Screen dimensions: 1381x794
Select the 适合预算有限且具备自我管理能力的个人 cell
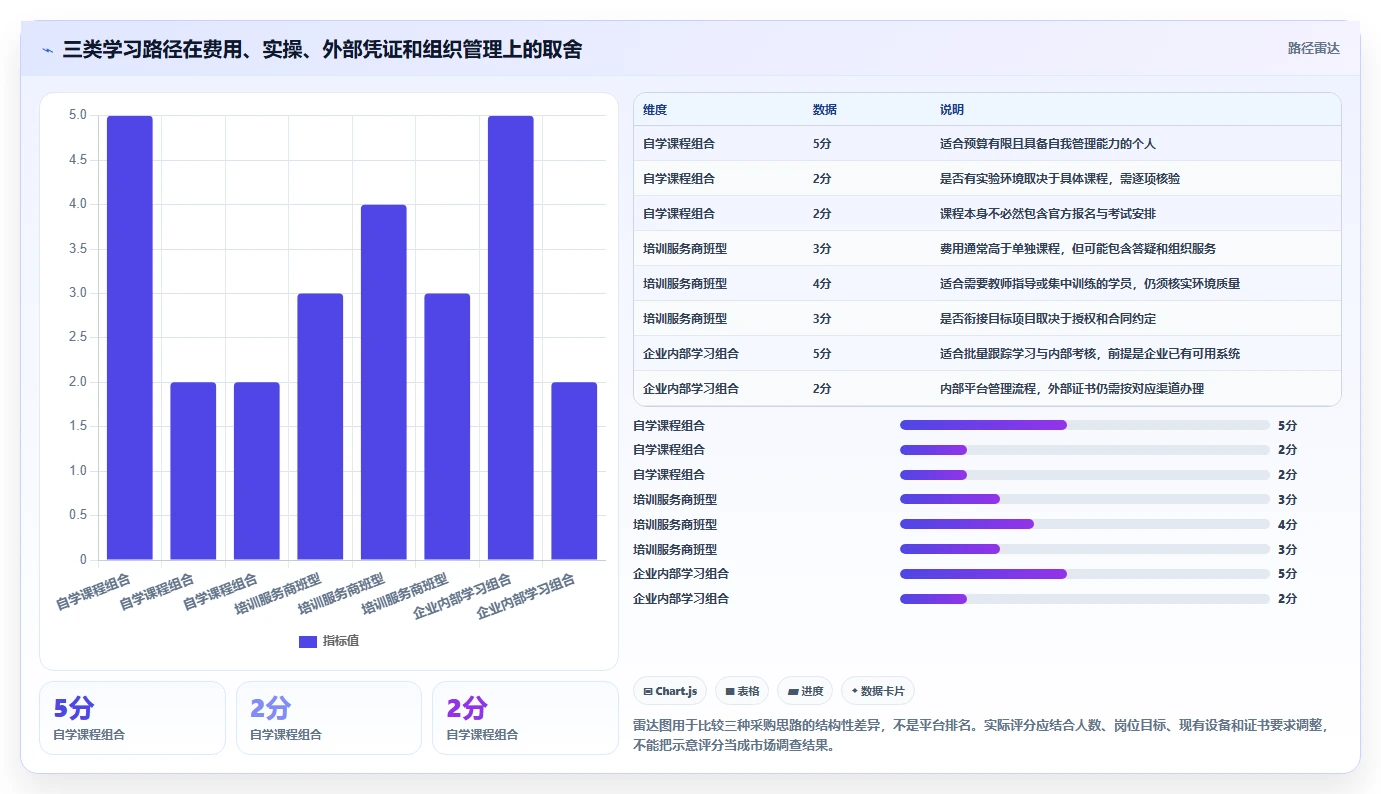tap(1048, 144)
